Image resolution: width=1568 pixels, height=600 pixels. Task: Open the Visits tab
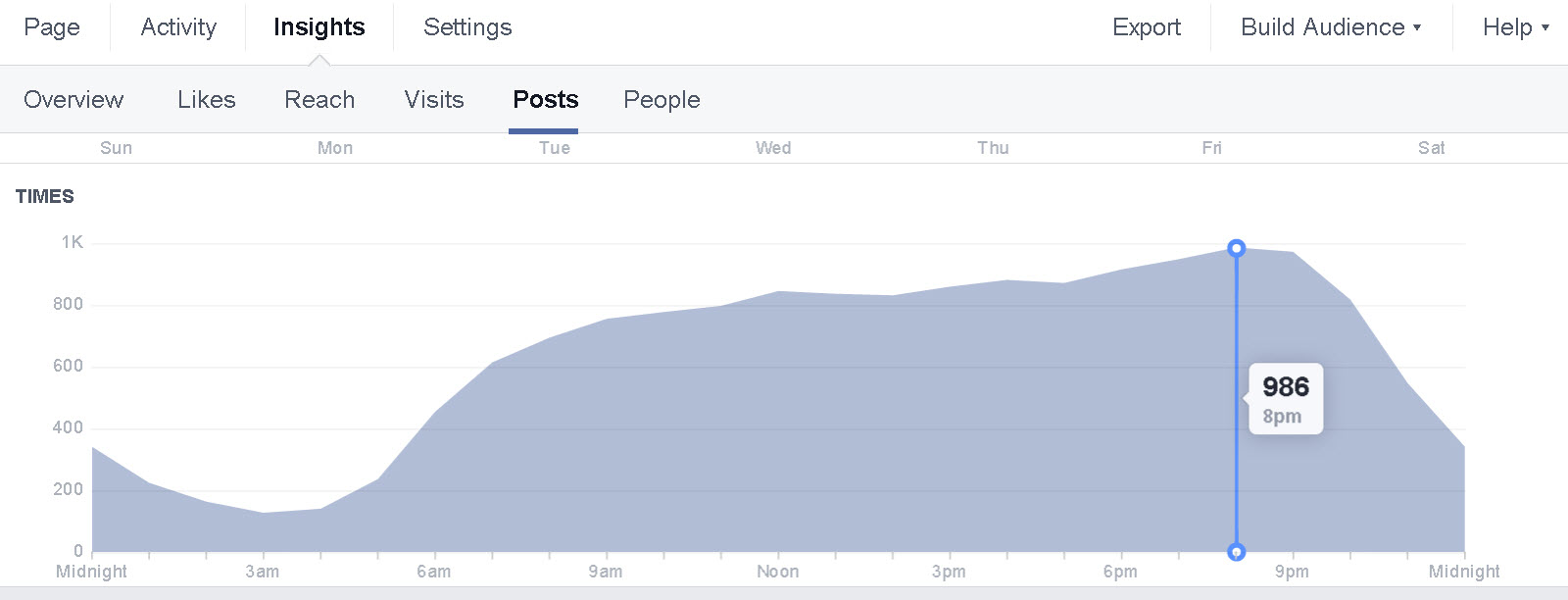432,99
